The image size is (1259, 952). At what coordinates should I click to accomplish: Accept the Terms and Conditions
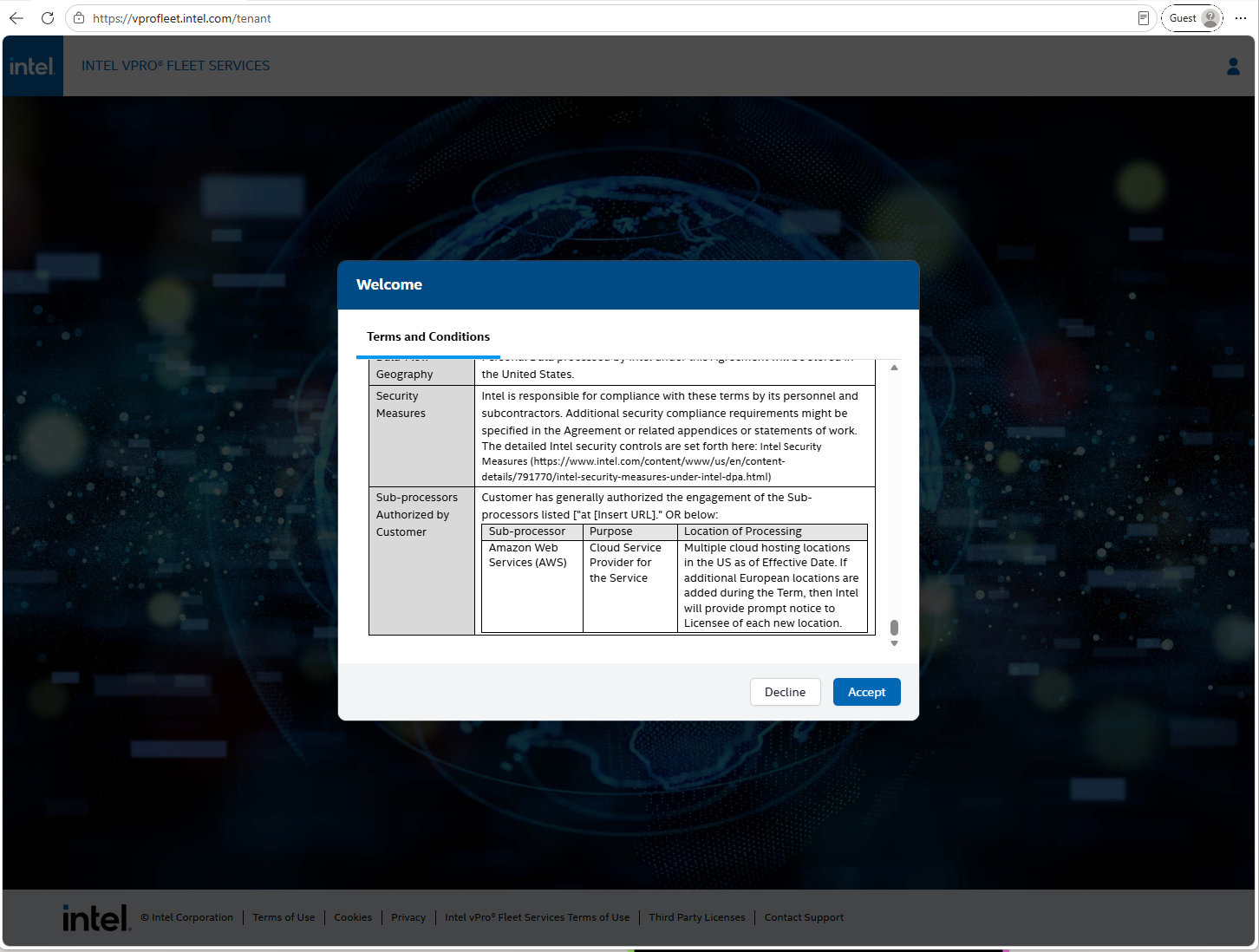click(866, 692)
